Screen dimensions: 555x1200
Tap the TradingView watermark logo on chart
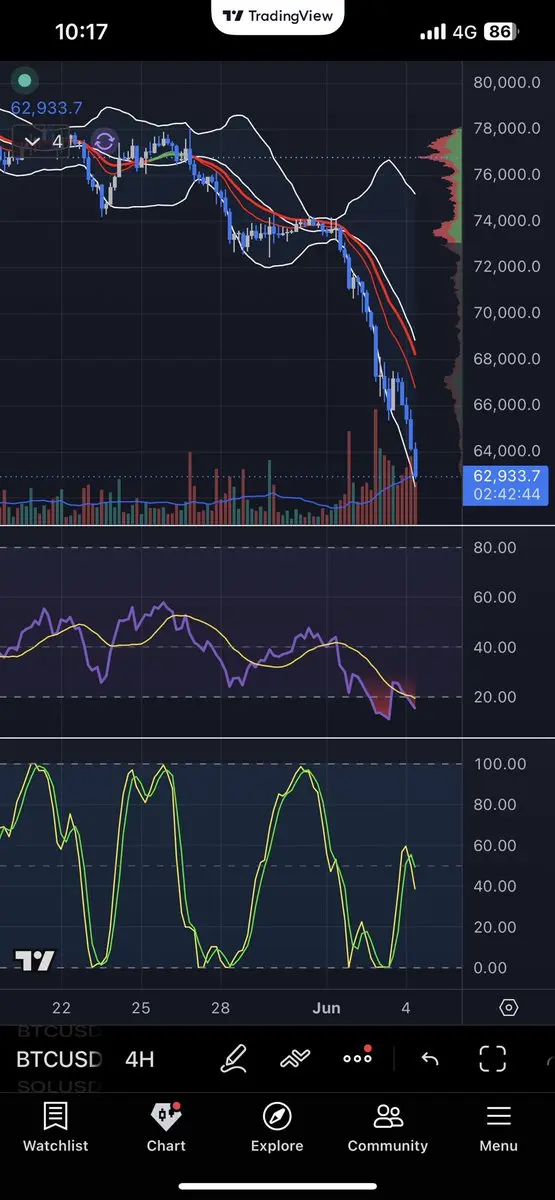tap(35, 961)
